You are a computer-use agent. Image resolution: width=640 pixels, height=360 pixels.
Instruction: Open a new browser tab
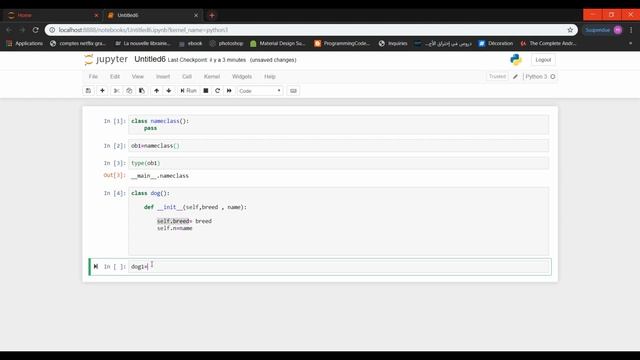tap(211, 16)
